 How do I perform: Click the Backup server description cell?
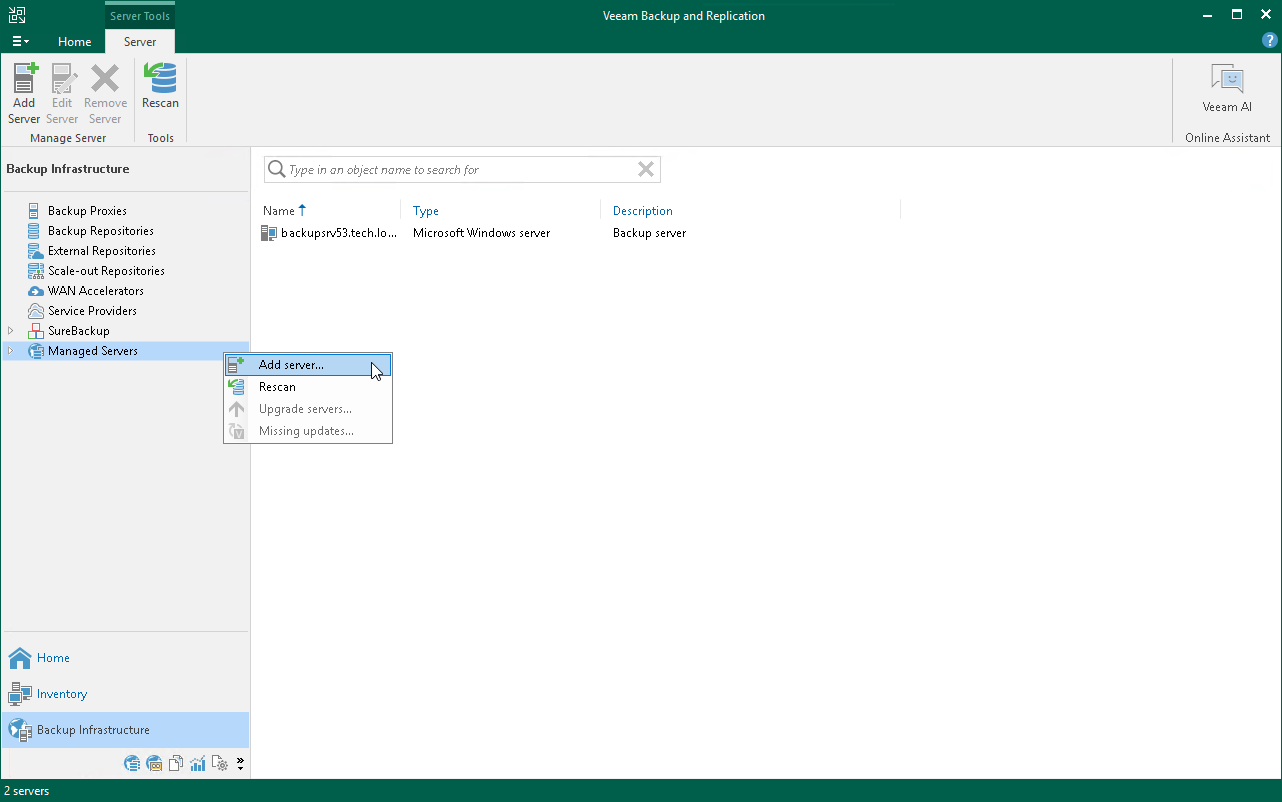click(x=649, y=233)
